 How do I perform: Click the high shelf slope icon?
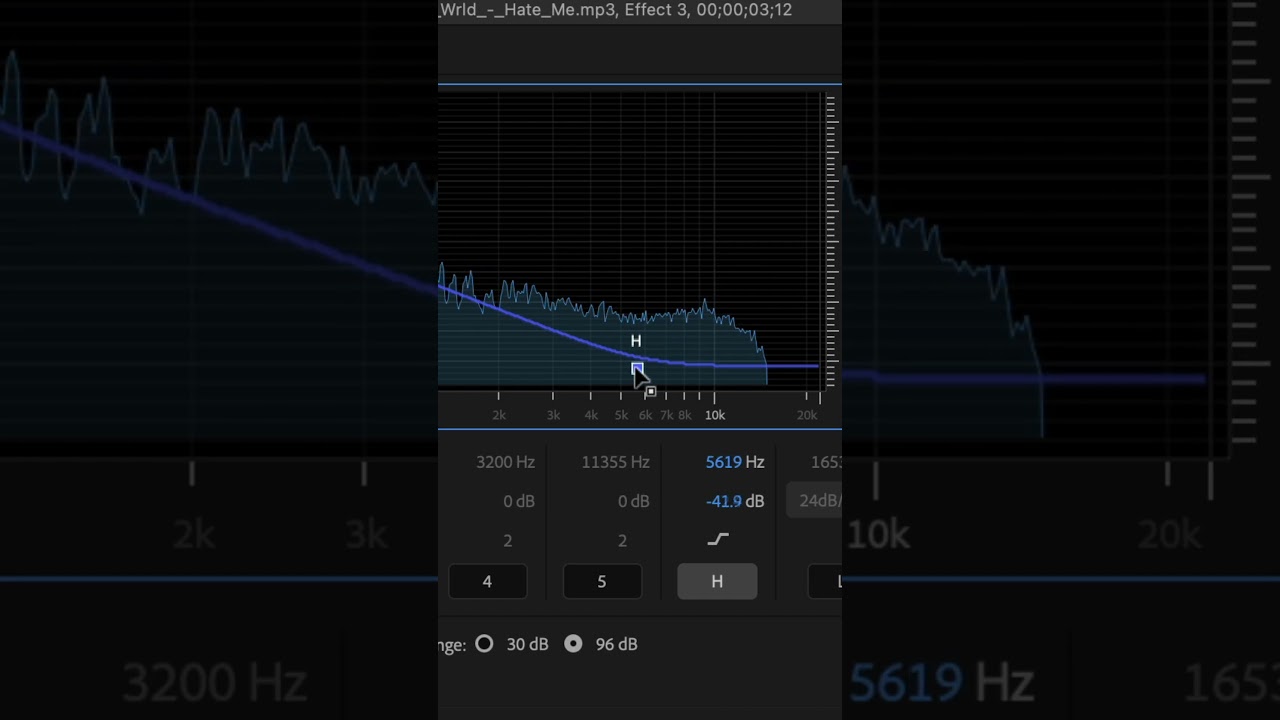[718, 539]
